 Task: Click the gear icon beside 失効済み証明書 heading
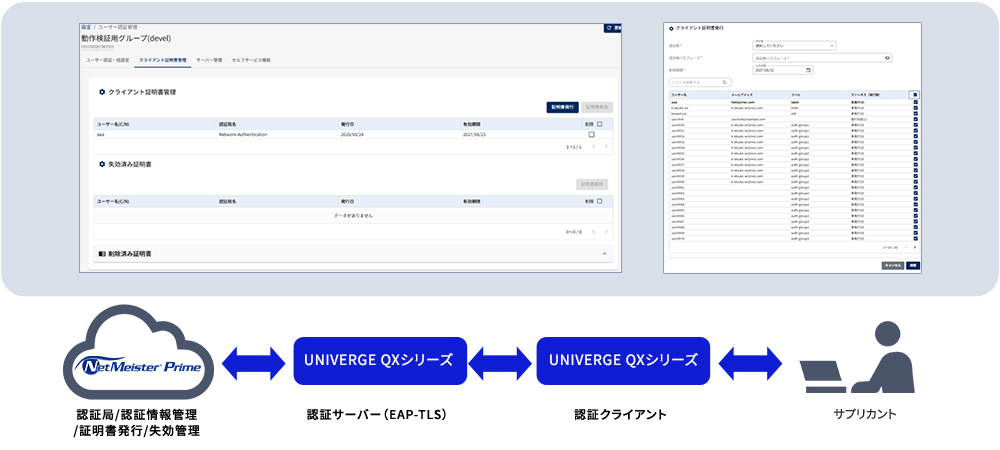point(101,164)
